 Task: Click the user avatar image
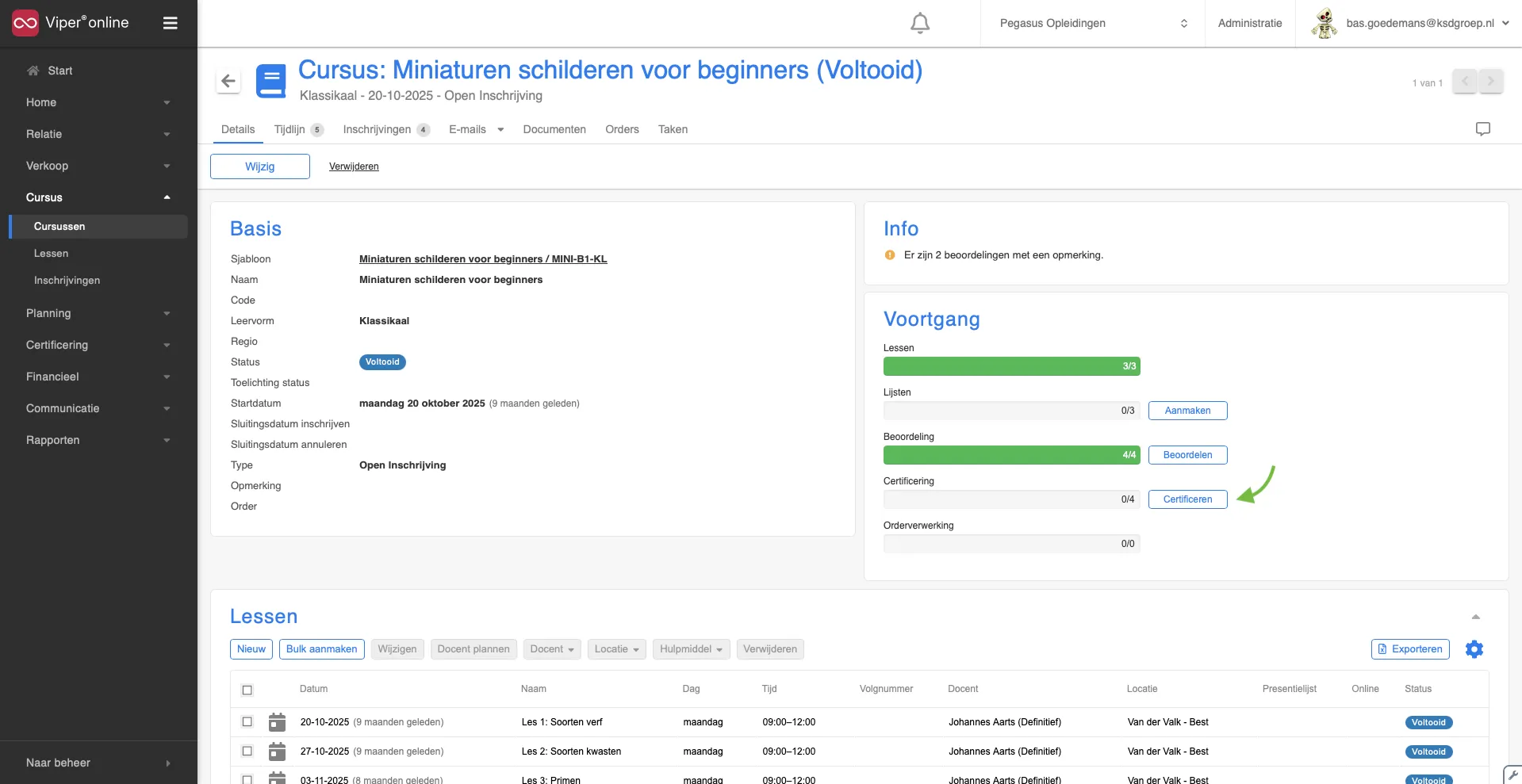click(1324, 23)
